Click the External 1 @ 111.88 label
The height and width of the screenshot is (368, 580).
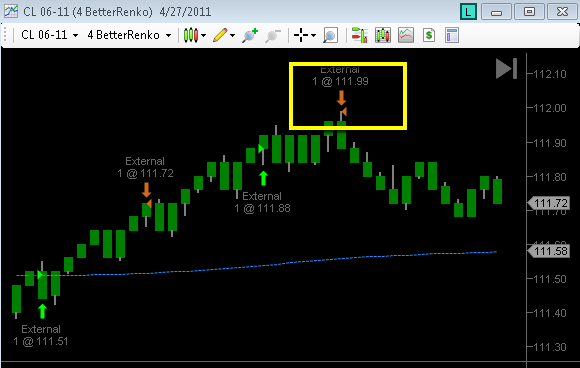click(x=262, y=202)
